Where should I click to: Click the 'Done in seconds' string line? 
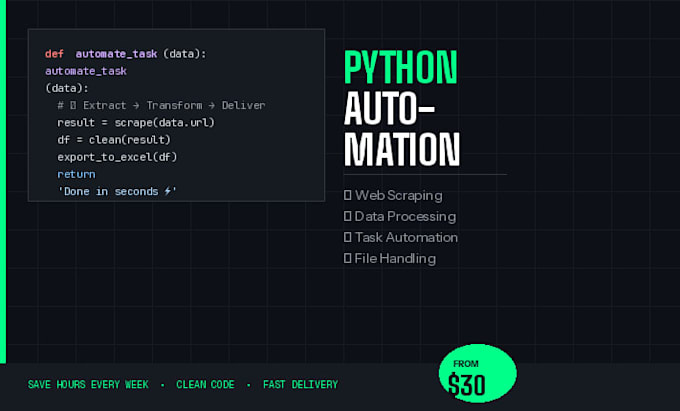coord(117,192)
